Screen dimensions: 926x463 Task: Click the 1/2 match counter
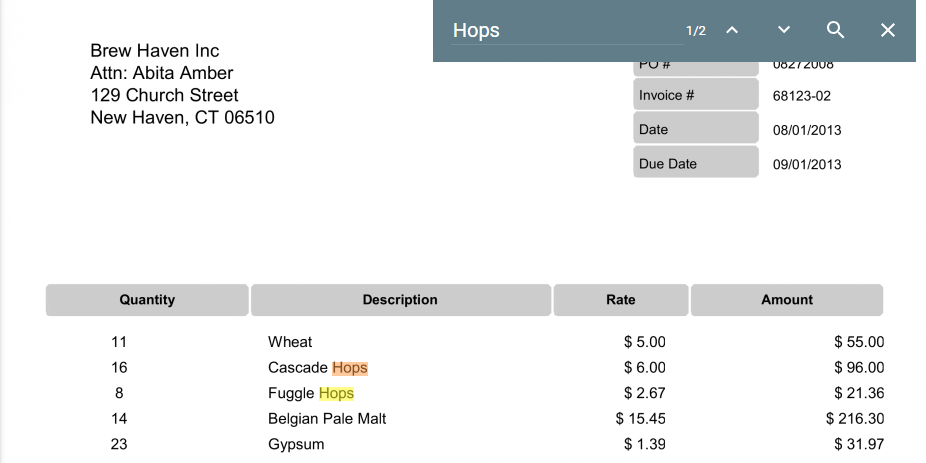click(696, 31)
